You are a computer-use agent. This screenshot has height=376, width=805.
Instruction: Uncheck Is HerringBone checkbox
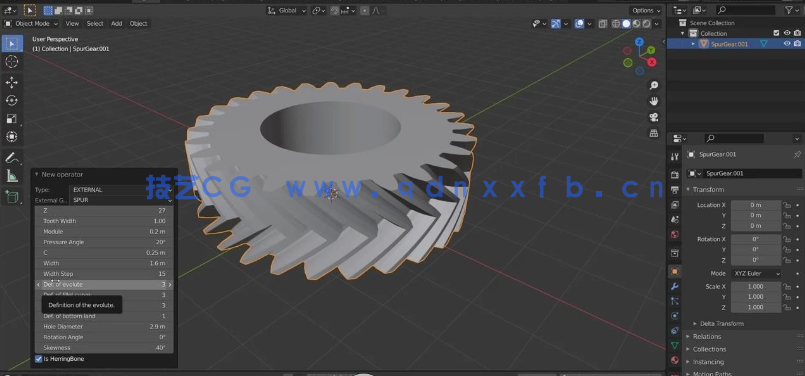[x=39, y=359]
